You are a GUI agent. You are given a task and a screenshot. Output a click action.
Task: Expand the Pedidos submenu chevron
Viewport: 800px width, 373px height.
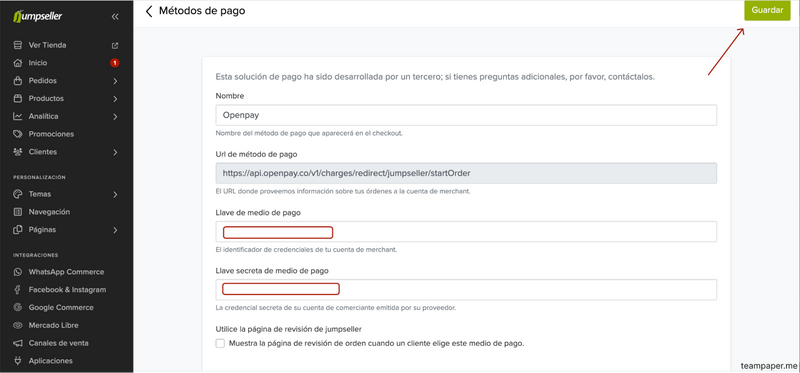coord(115,81)
